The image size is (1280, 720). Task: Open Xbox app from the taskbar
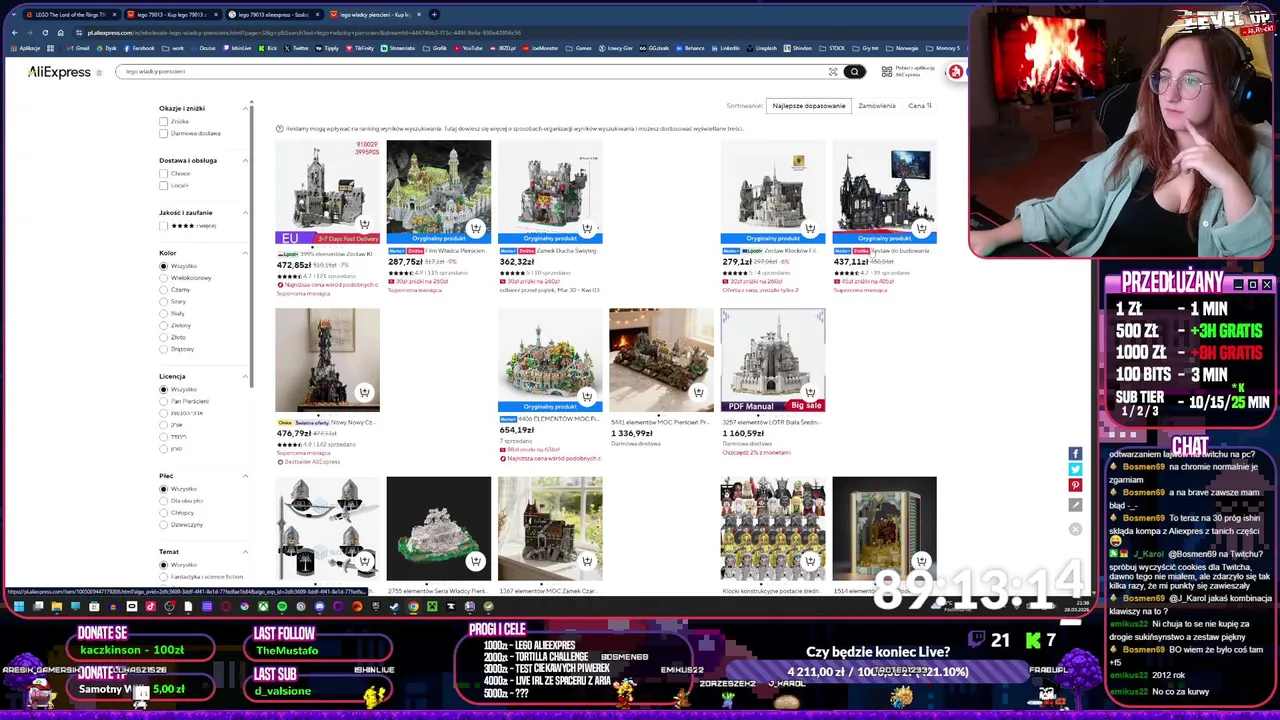[x=263, y=606]
